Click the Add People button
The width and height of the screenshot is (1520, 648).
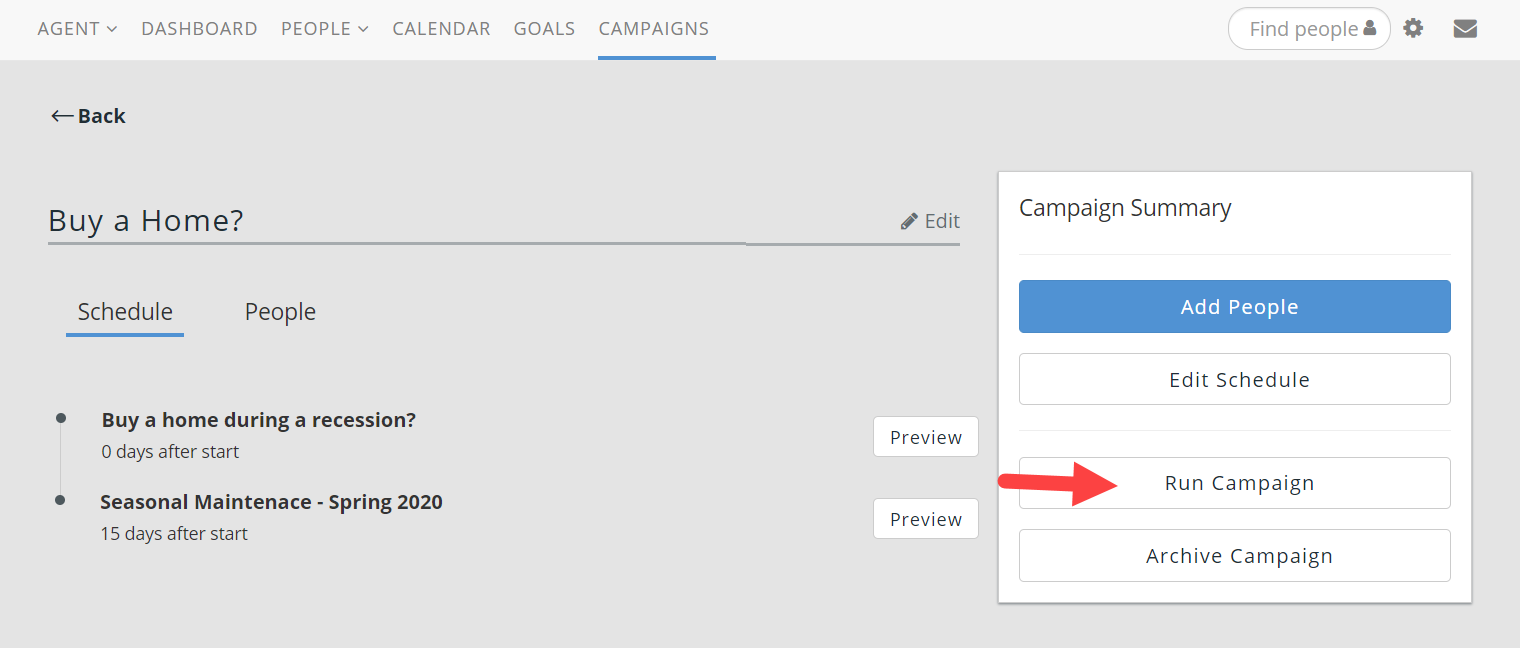click(x=1235, y=307)
